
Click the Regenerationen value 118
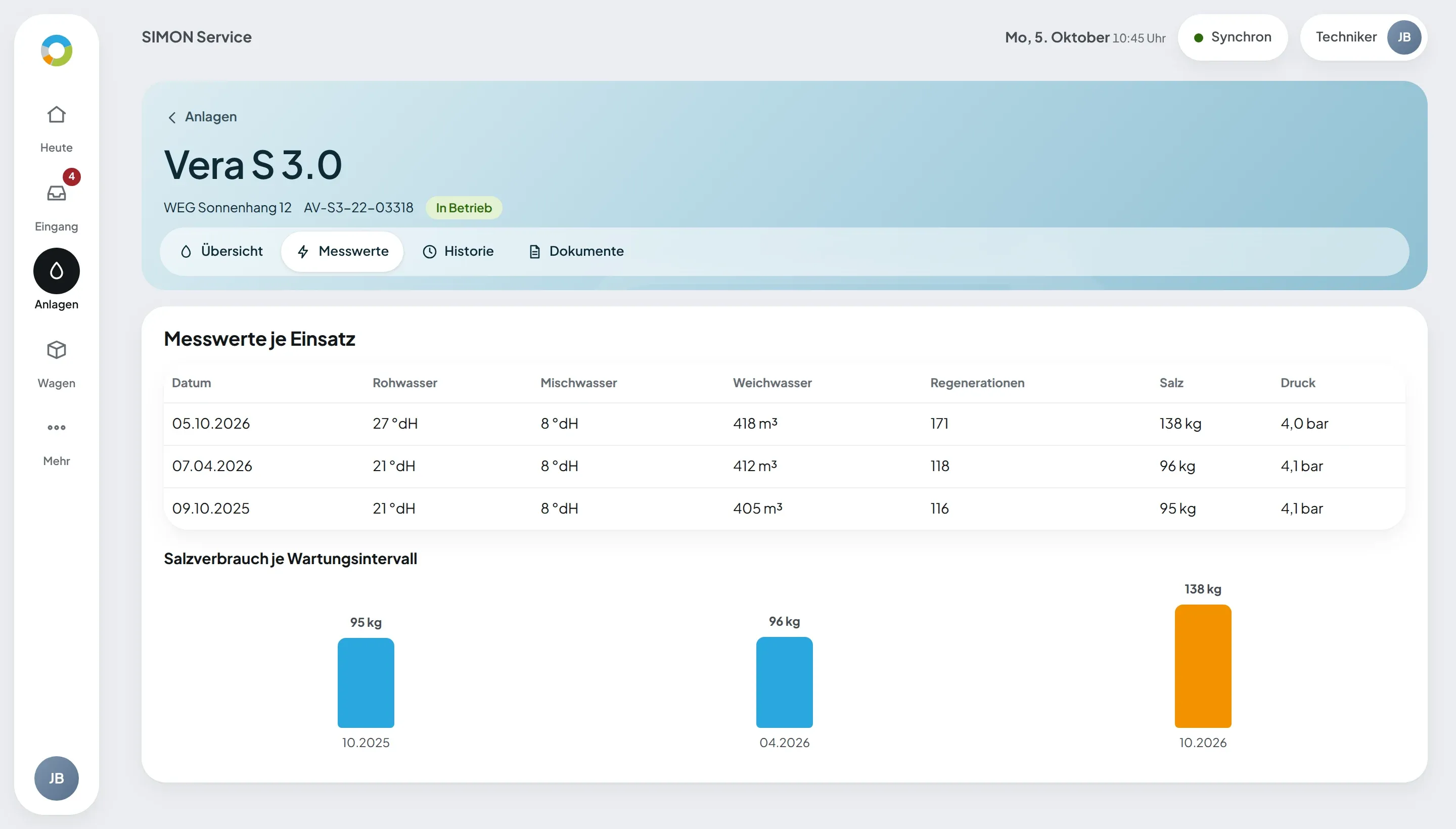[x=939, y=466]
